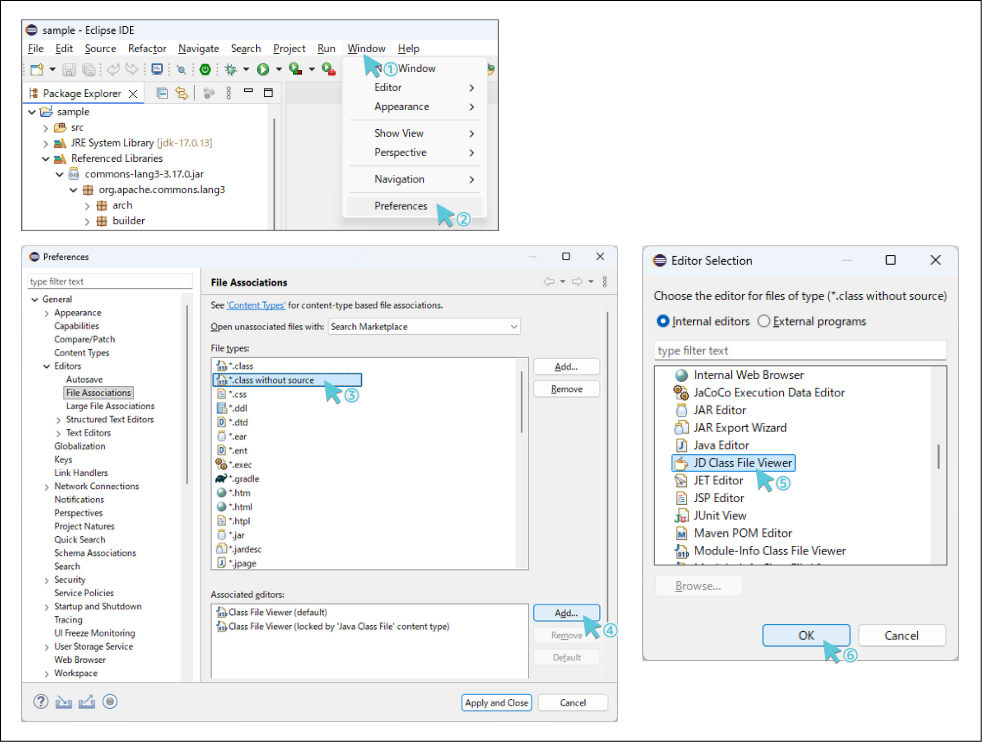Select the JD Class File Viewer editor
The width and height of the screenshot is (982, 742).
click(742, 463)
